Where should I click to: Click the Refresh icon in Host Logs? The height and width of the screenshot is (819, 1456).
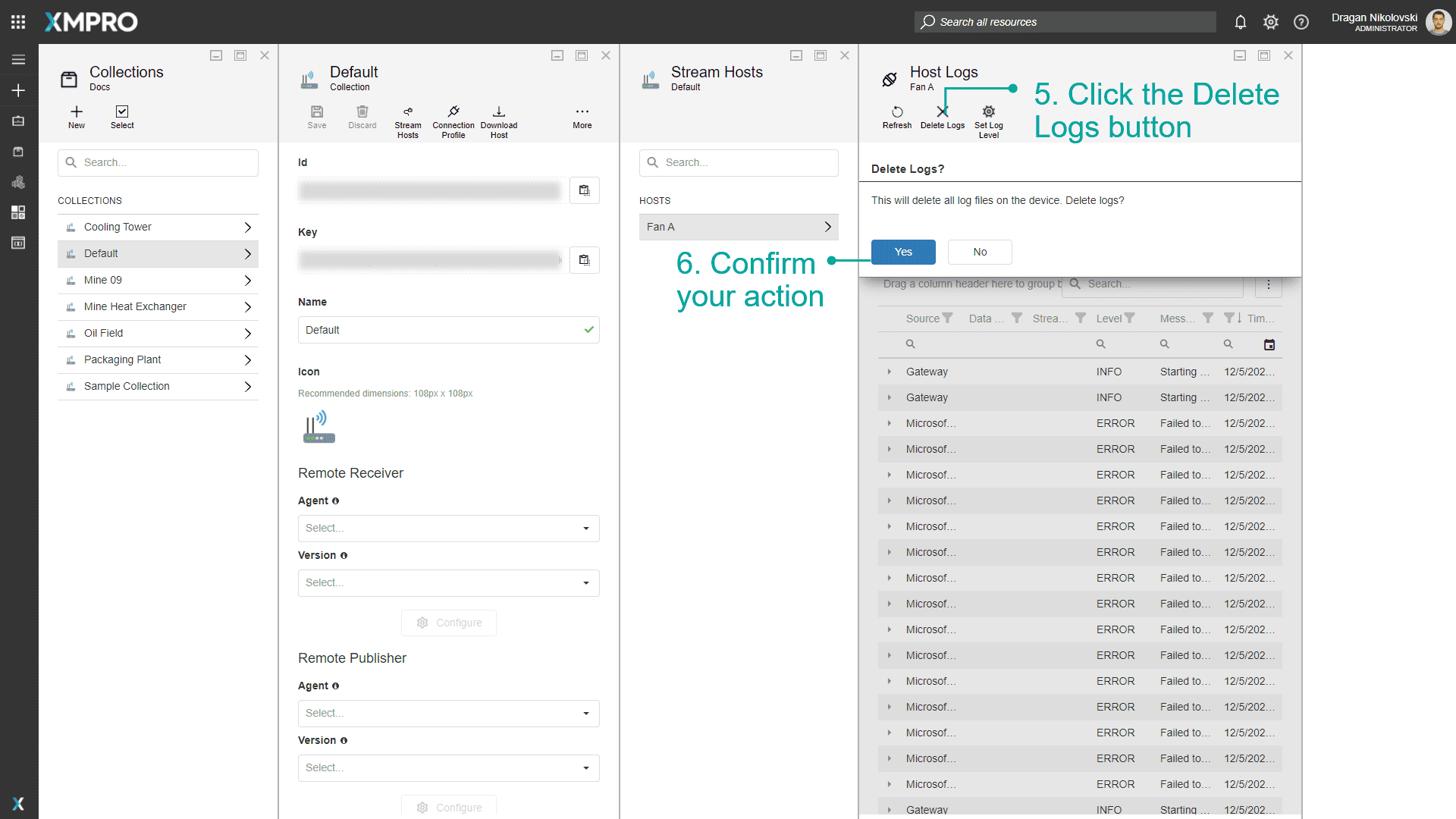(x=897, y=112)
